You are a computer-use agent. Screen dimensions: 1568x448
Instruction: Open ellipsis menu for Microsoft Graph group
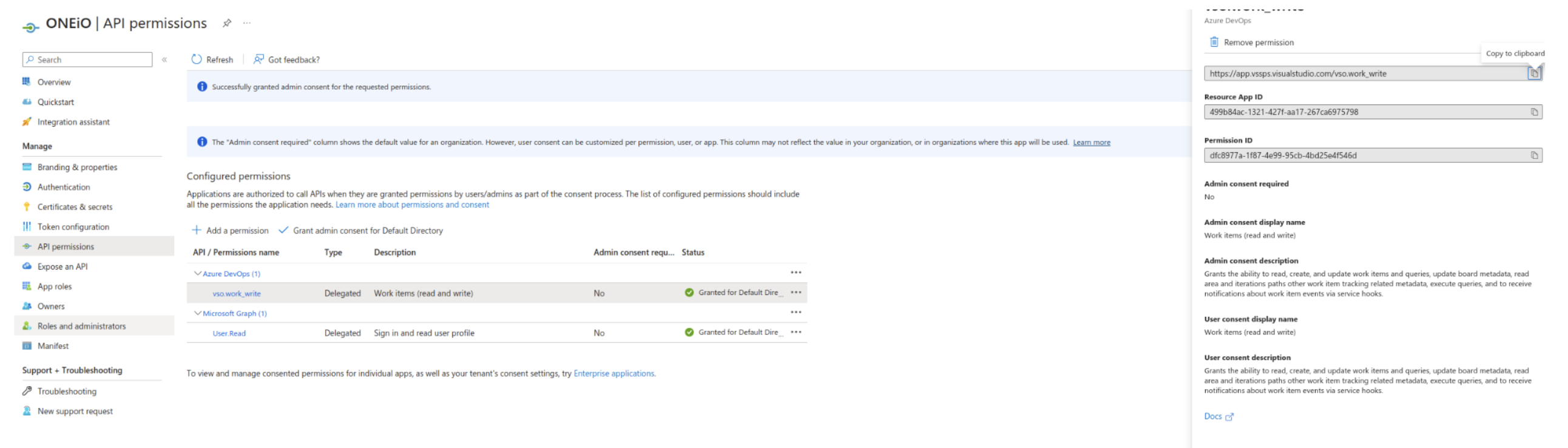(x=796, y=312)
